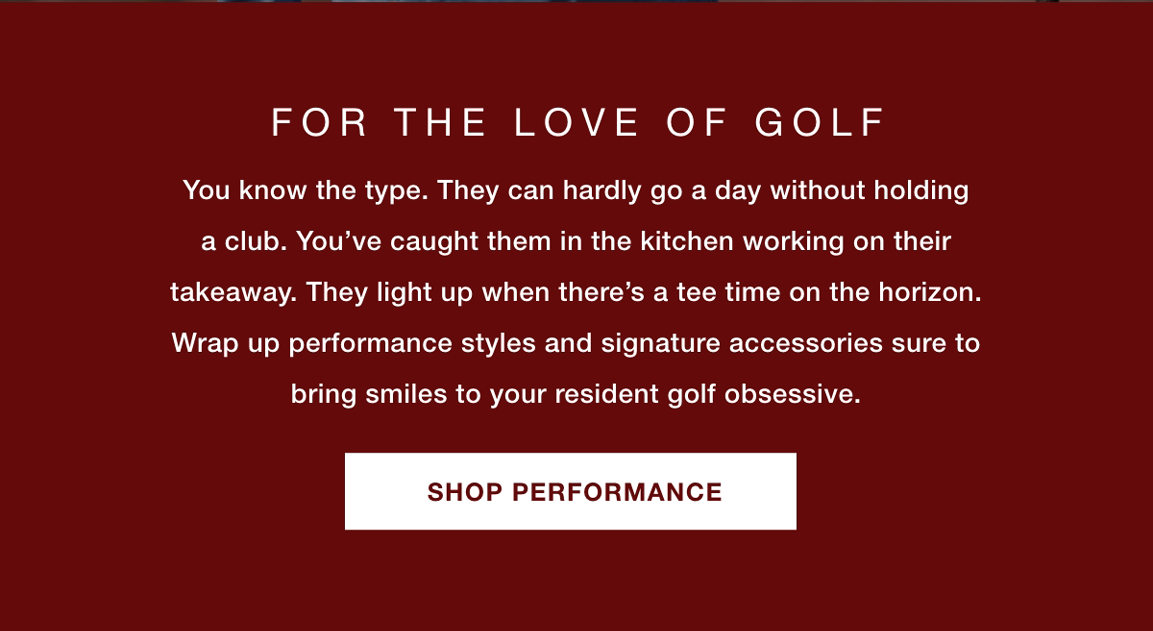Click the word GOLF in the heading
Image resolution: width=1153 pixels, height=631 pixels.
pos(820,123)
